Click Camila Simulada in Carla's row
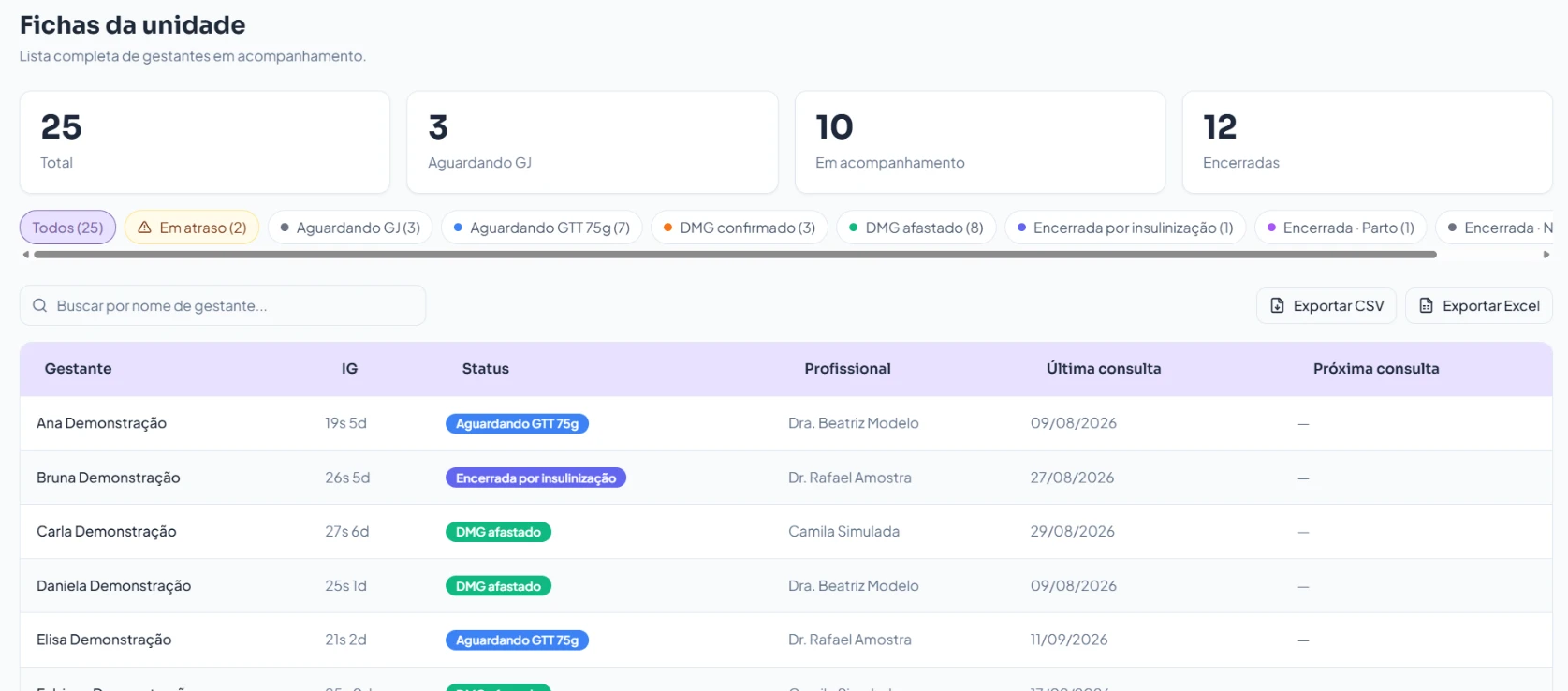The image size is (1568, 691). click(843, 532)
